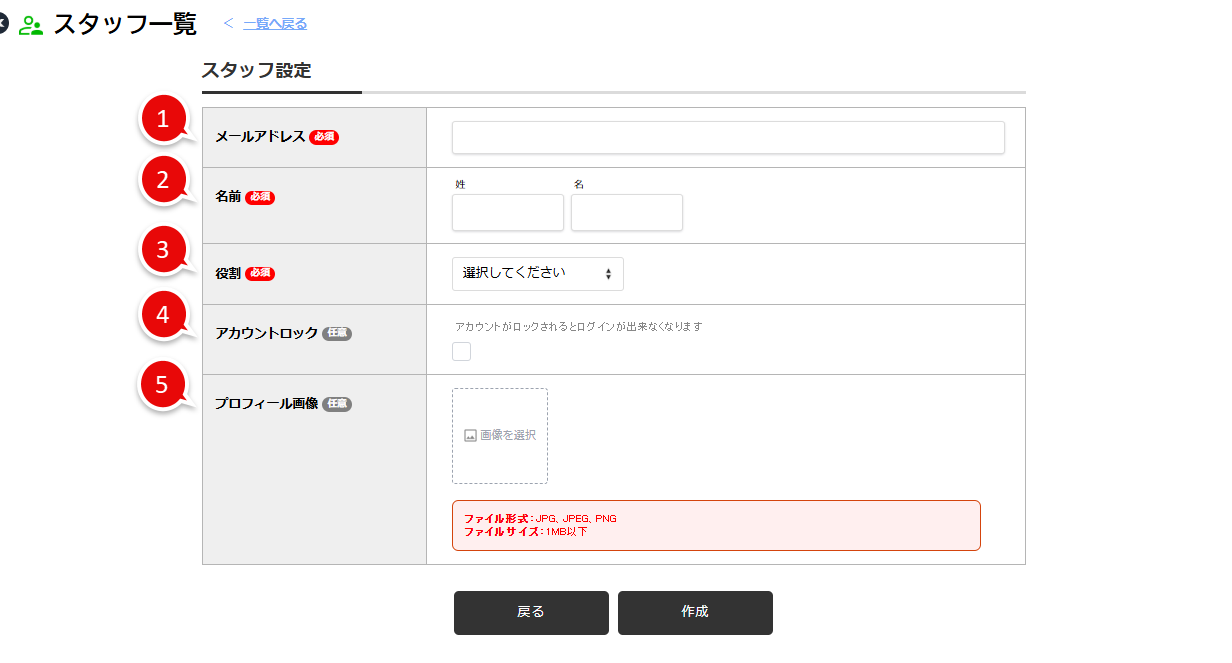Click red numbered marker 3

162,250
